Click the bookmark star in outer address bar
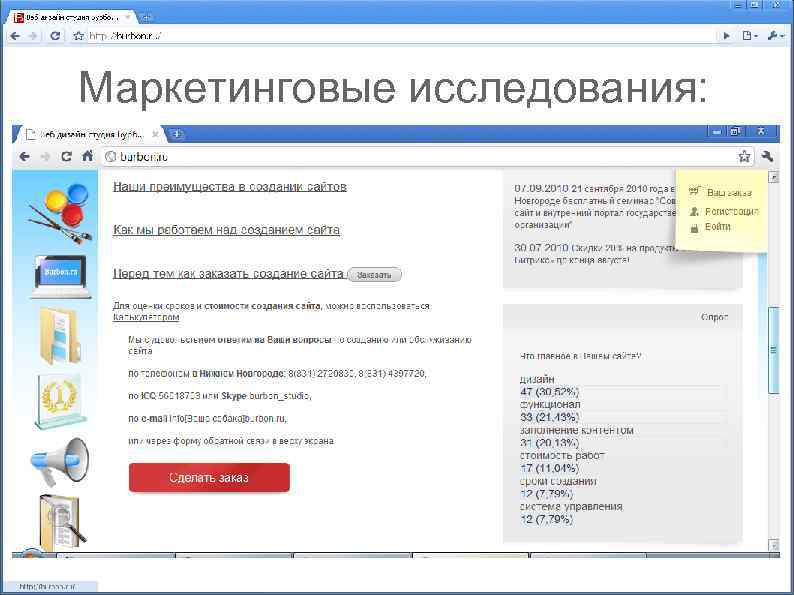This screenshot has height=595, width=794. tap(78, 36)
